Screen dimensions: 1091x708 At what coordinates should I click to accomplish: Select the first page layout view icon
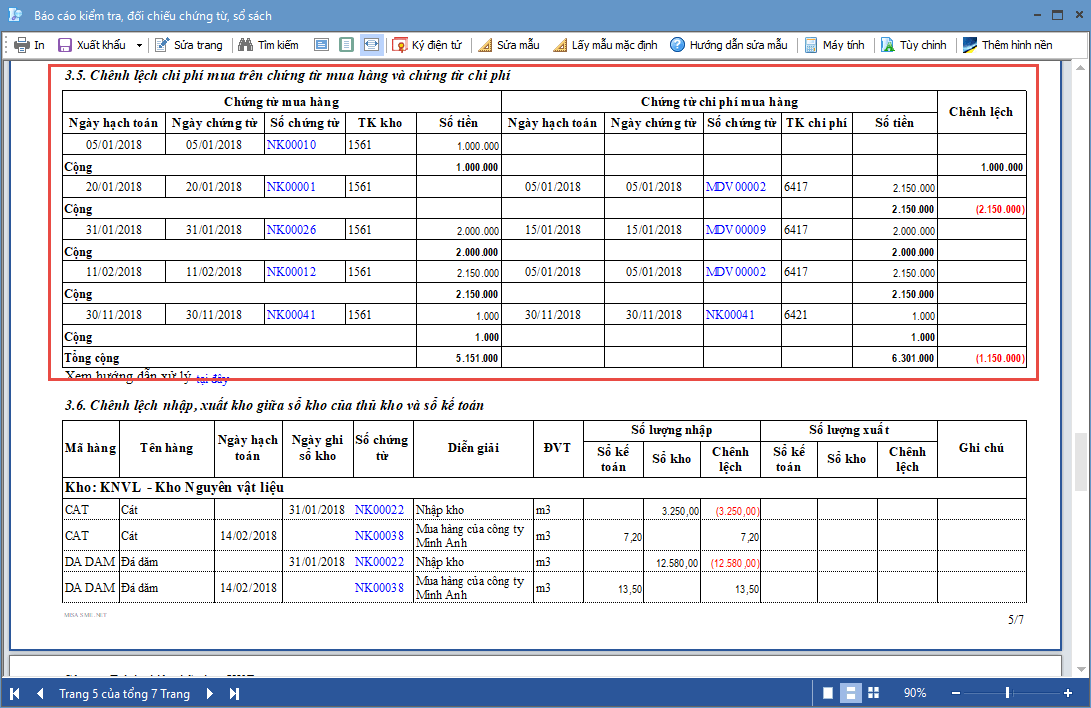click(x=321, y=45)
